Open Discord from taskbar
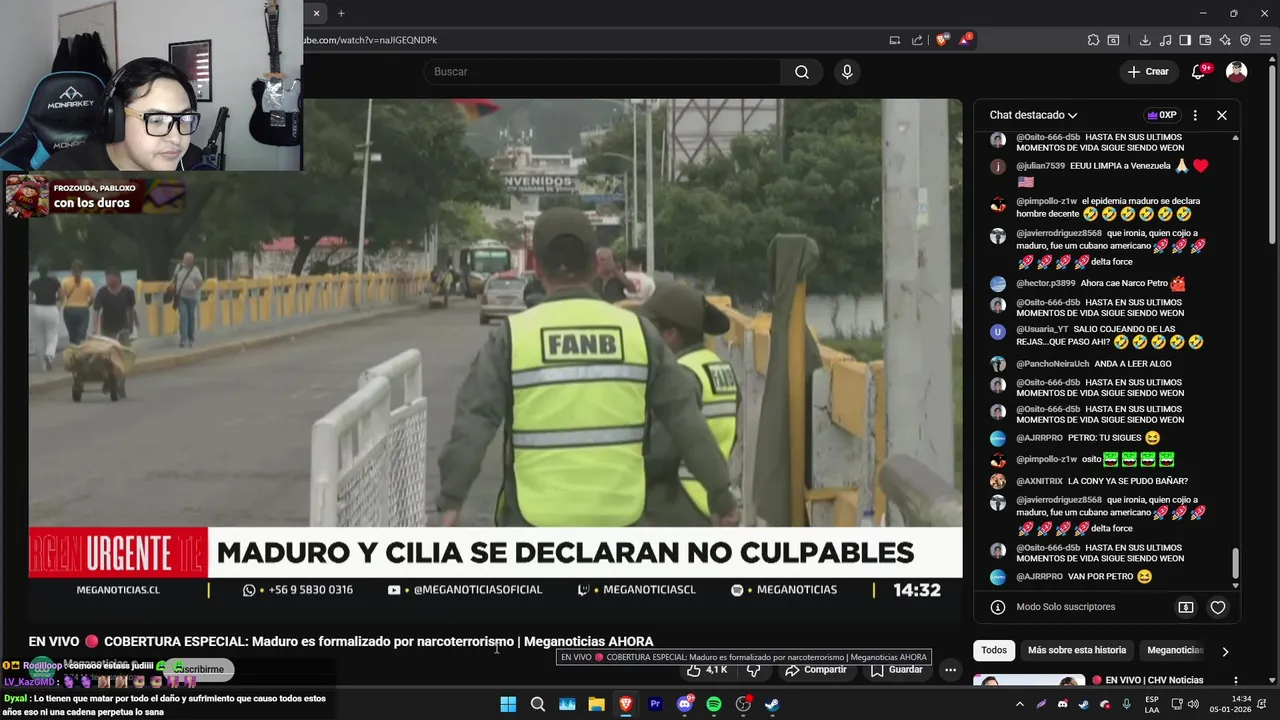 click(x=685, y=704)
